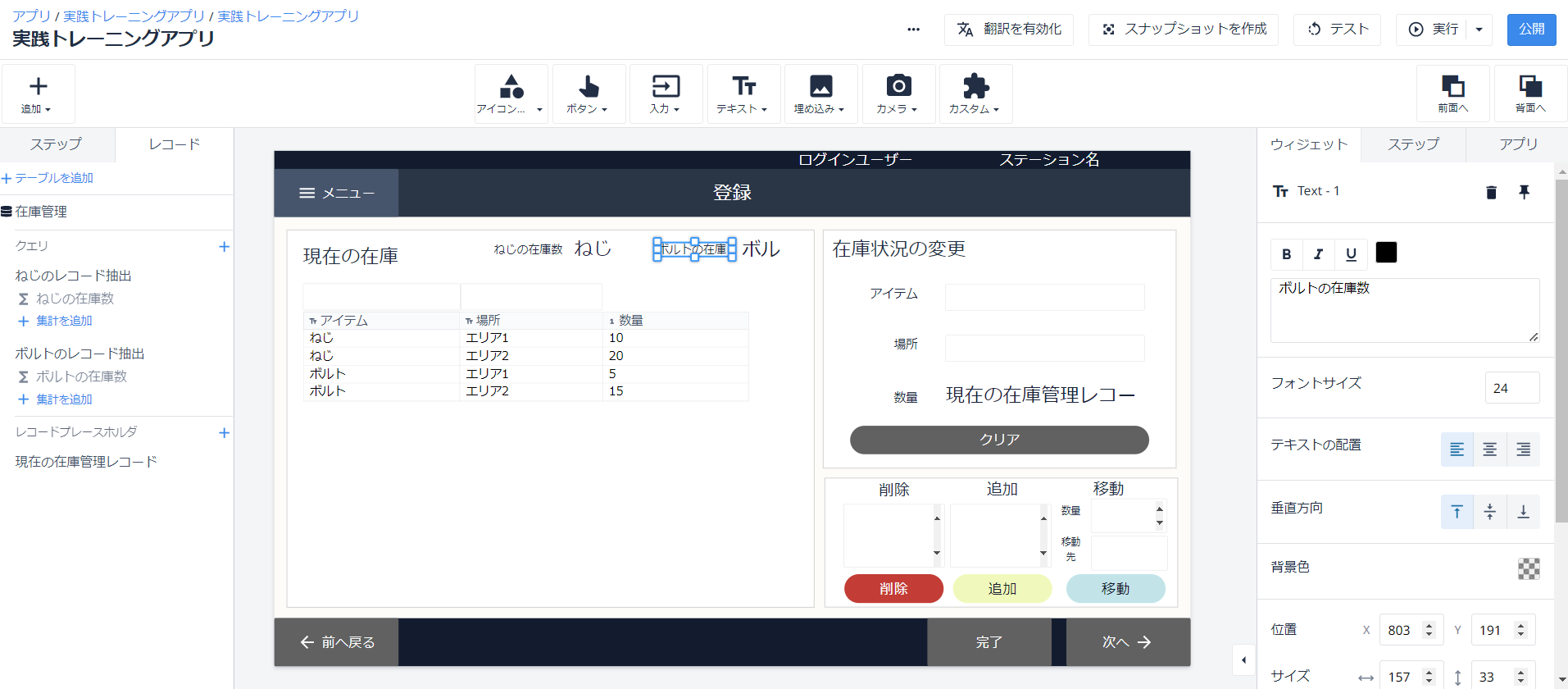Click 集計を追加 under ねじの在庫数
The image size is (1568, 689).
[x=56, y=321]
